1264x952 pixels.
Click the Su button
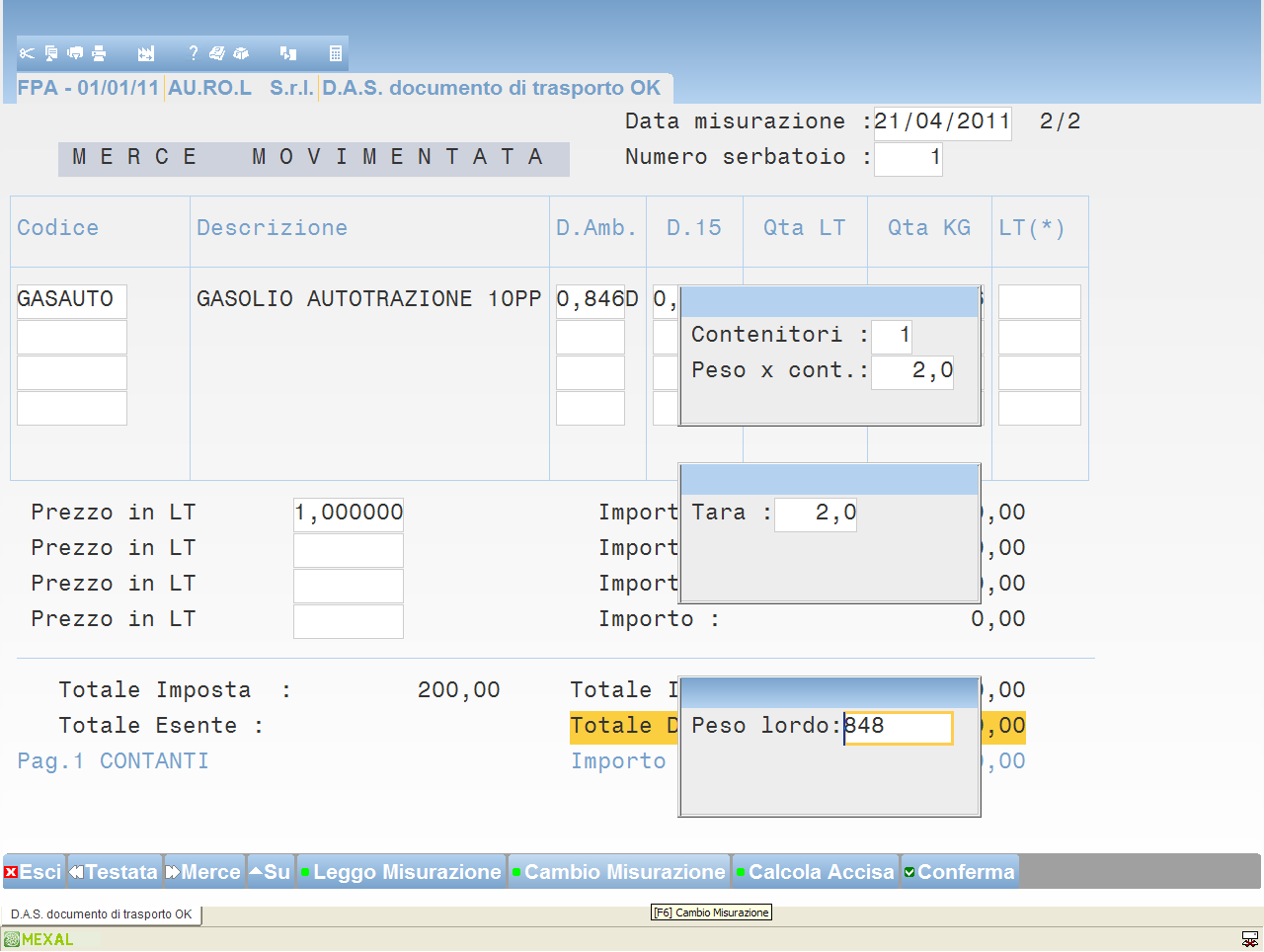pyautogui.click(x=271, y=872)
